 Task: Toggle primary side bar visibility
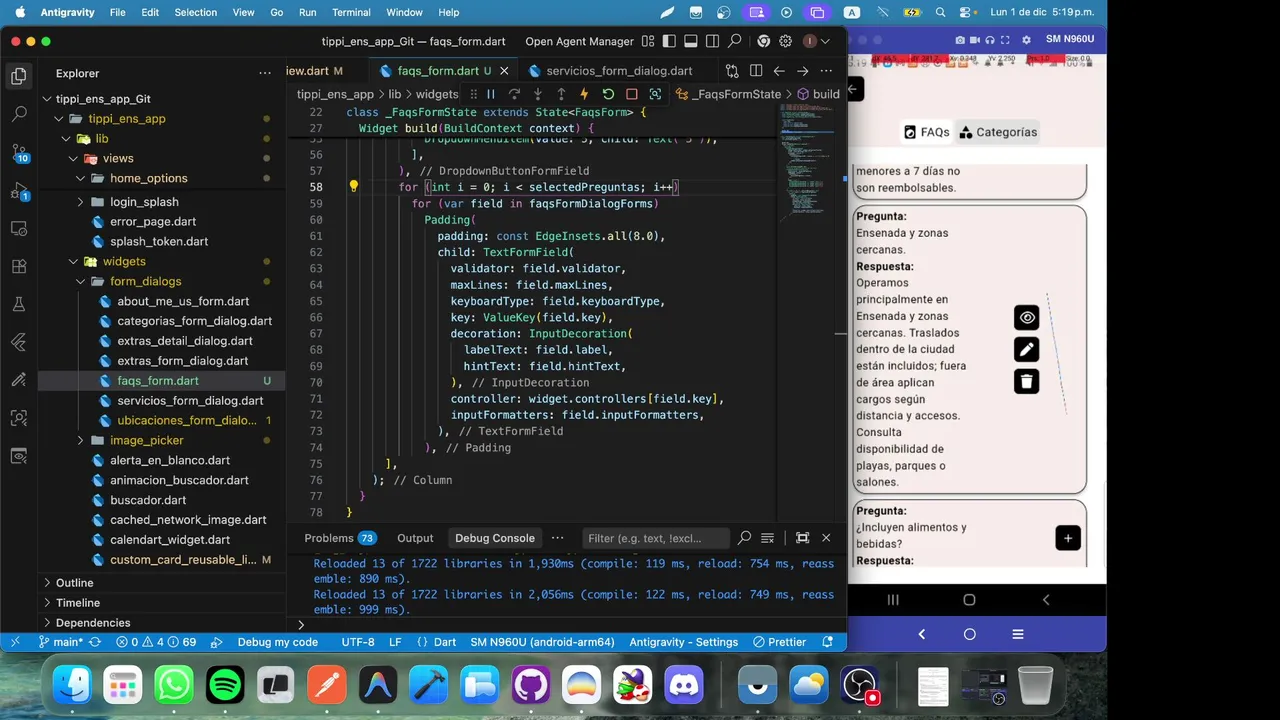[668, 41]
